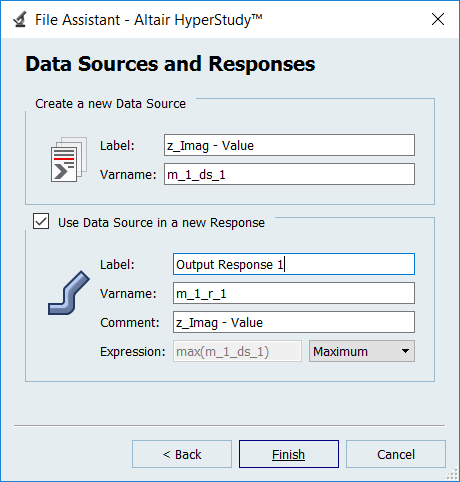Screen dimensions: 460x482
Task: Click the data source documents icon
Action: pyautogui.click(x=69, y=159)
